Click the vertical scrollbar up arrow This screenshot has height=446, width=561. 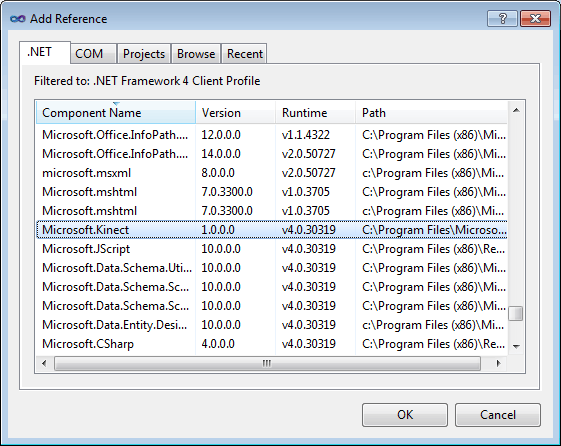(516, 110)
